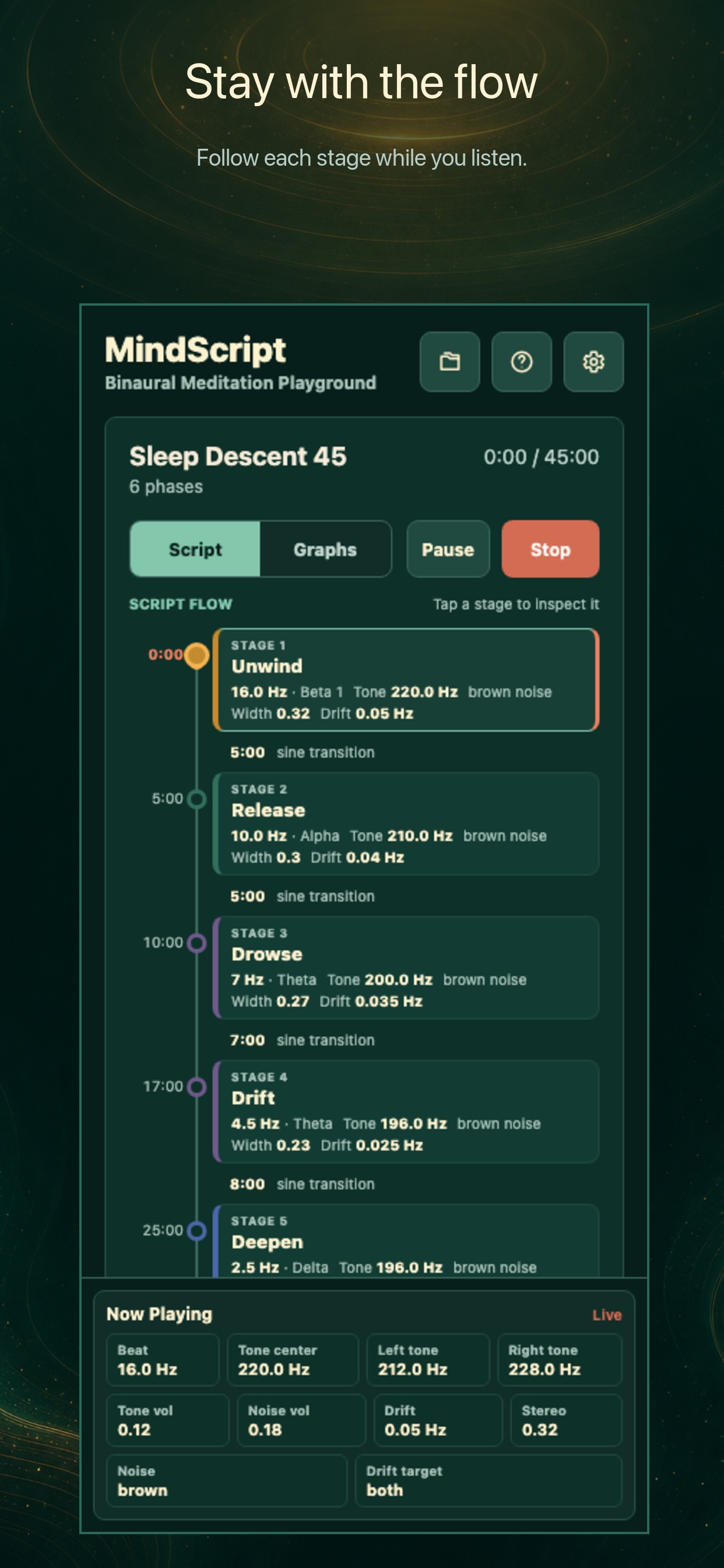Viewport: 724px width, 1568px height.
Task: Pause the playback
Action: pyautogui.click(x=448, y=549)
